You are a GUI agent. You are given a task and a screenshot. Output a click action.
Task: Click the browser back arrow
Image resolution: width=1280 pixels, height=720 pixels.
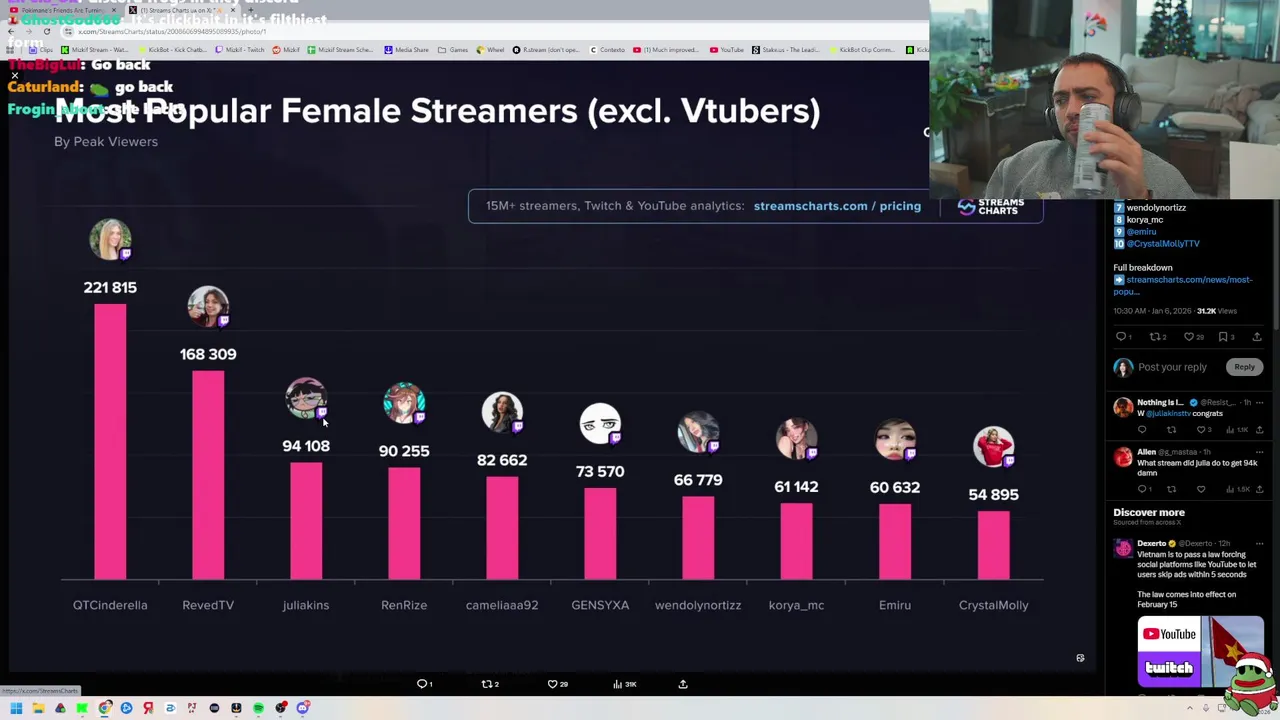[10, 31]
